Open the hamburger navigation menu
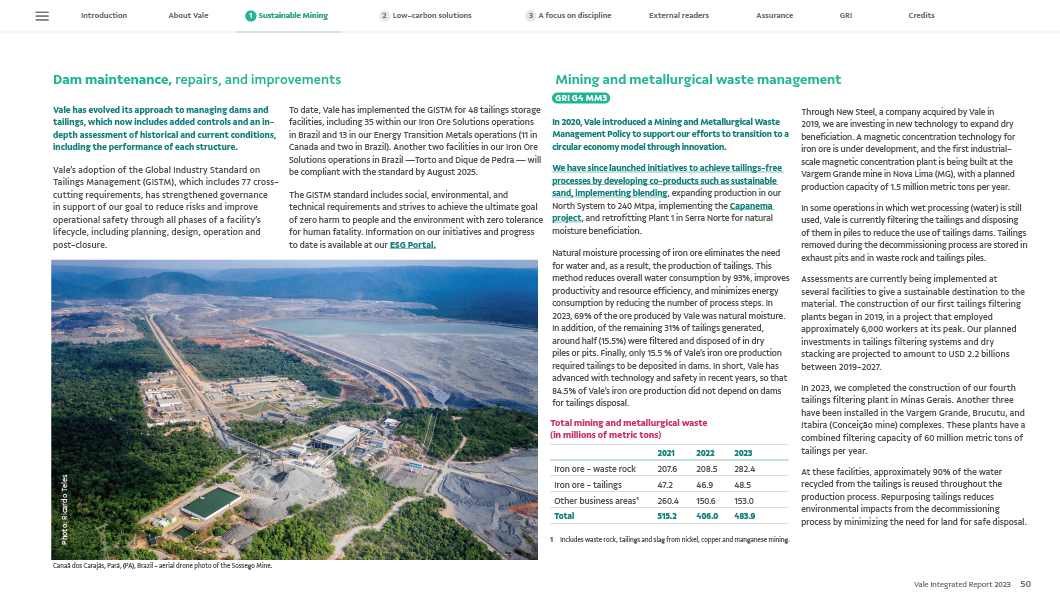Viewport: 1060px width, 600px height. 42,16
